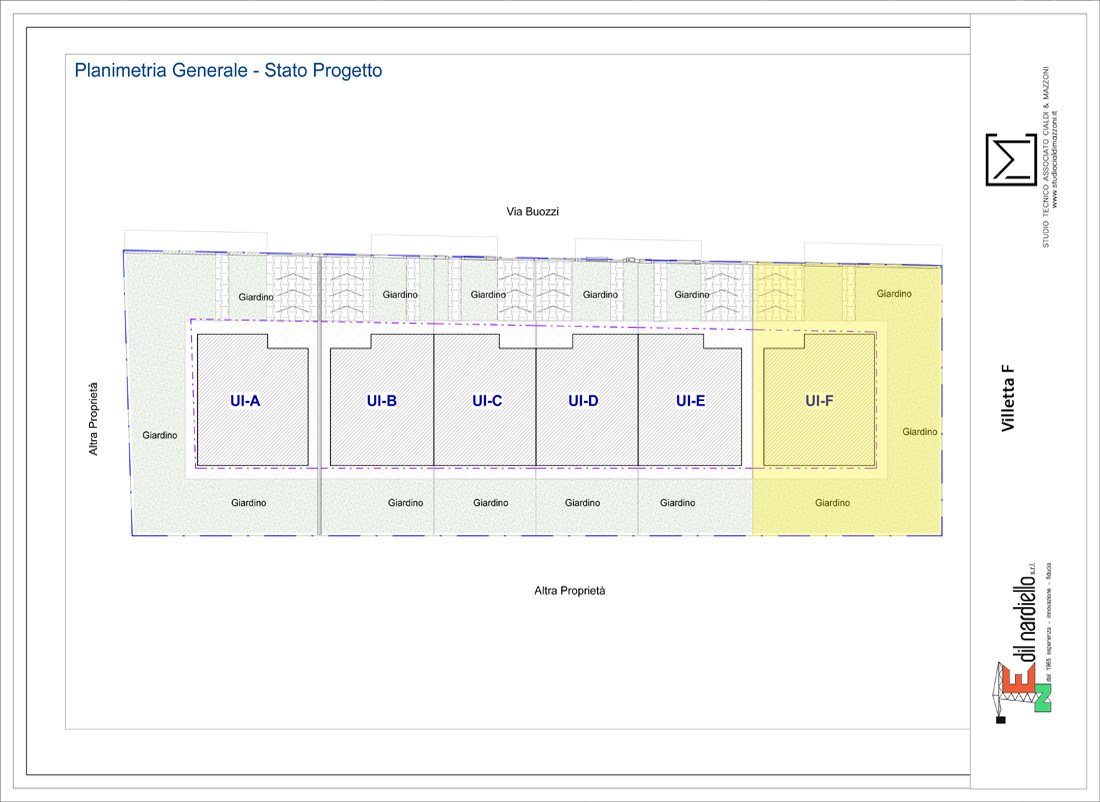Click the Giardino label in yellow area above UI-F

[894, 293]
